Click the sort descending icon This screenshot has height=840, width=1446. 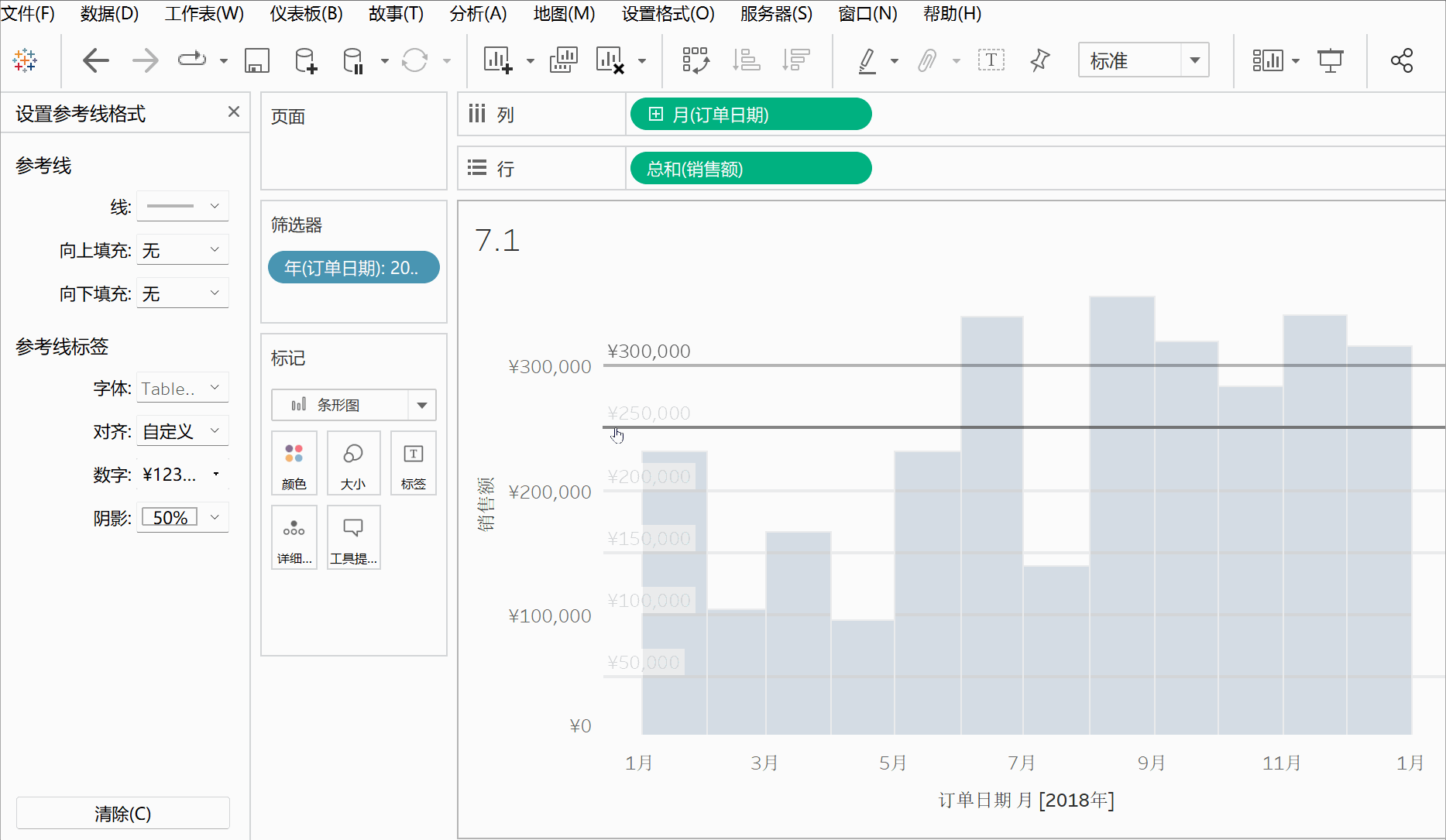(x=795, y=60)
